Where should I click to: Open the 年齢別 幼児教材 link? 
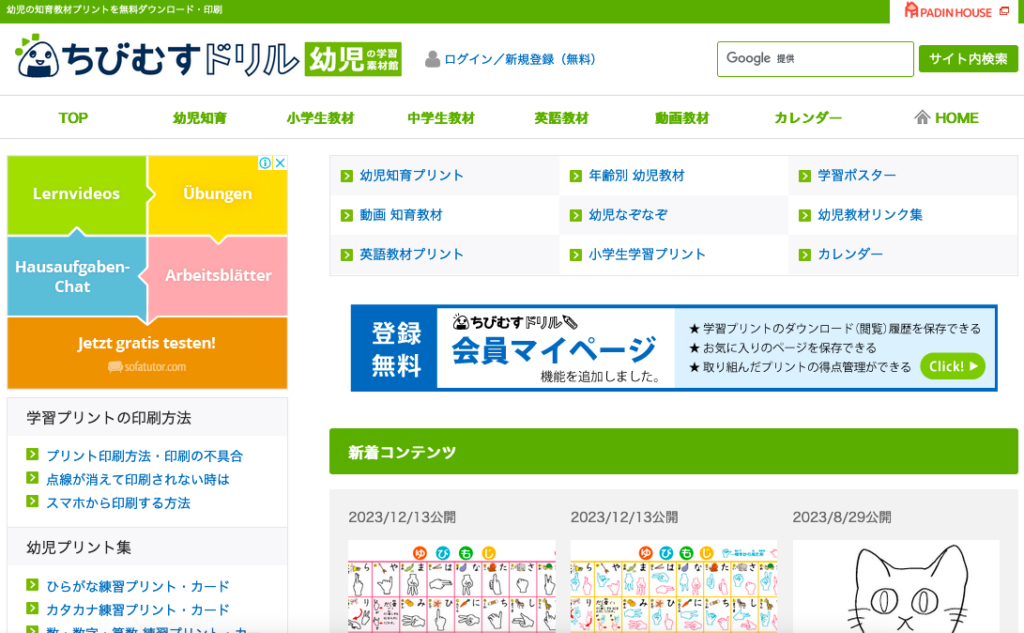click(x=637, y=176)
